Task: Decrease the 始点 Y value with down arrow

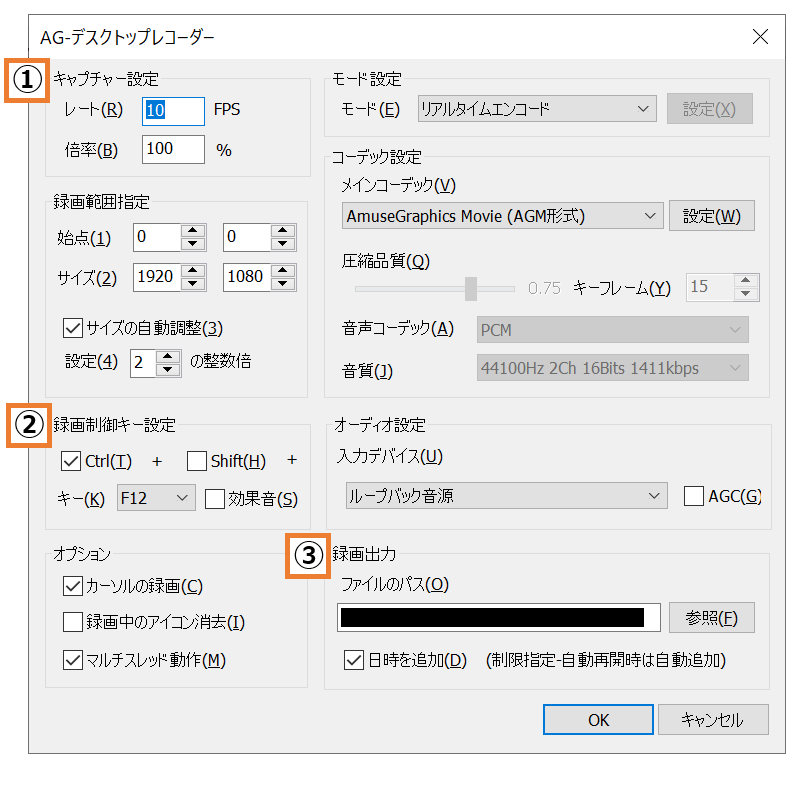Action: coord(282,244)
